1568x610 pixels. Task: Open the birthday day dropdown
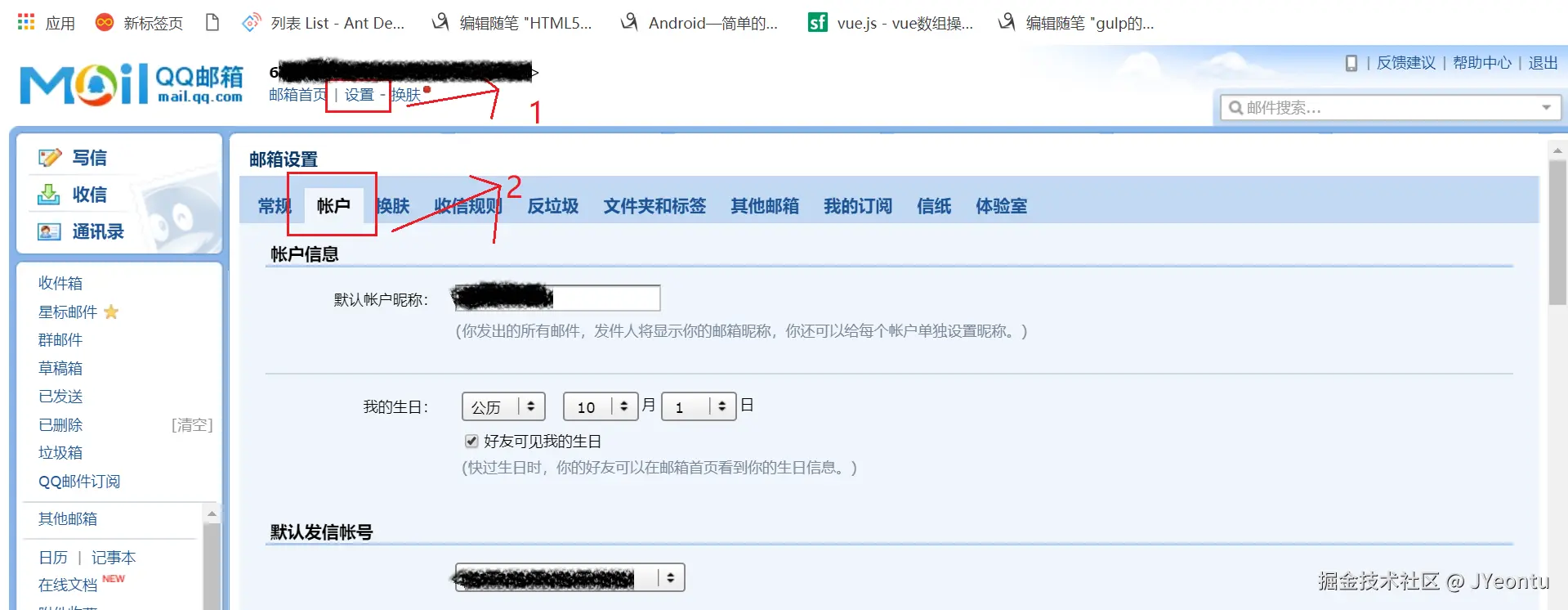699,406
